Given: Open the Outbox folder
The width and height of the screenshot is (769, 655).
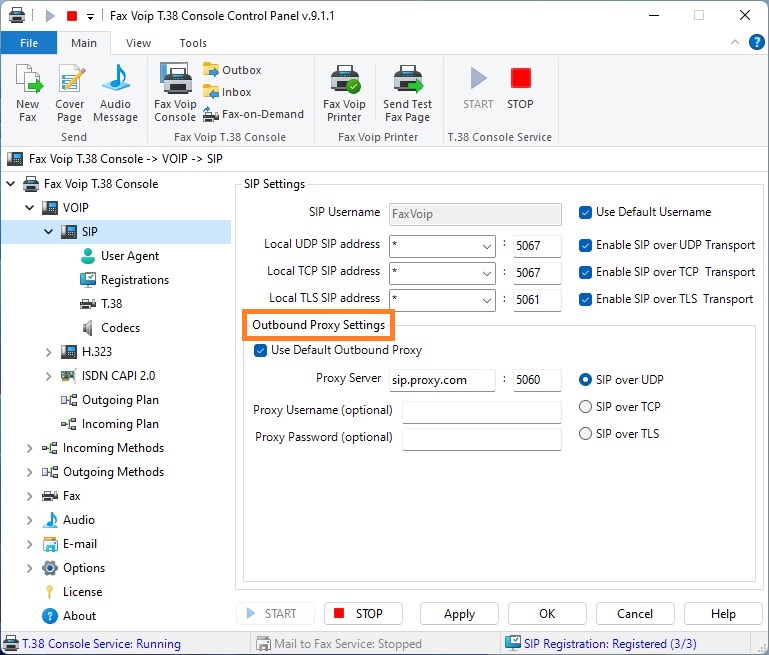Looking at the screenshot, I should [x=232, y=70].
